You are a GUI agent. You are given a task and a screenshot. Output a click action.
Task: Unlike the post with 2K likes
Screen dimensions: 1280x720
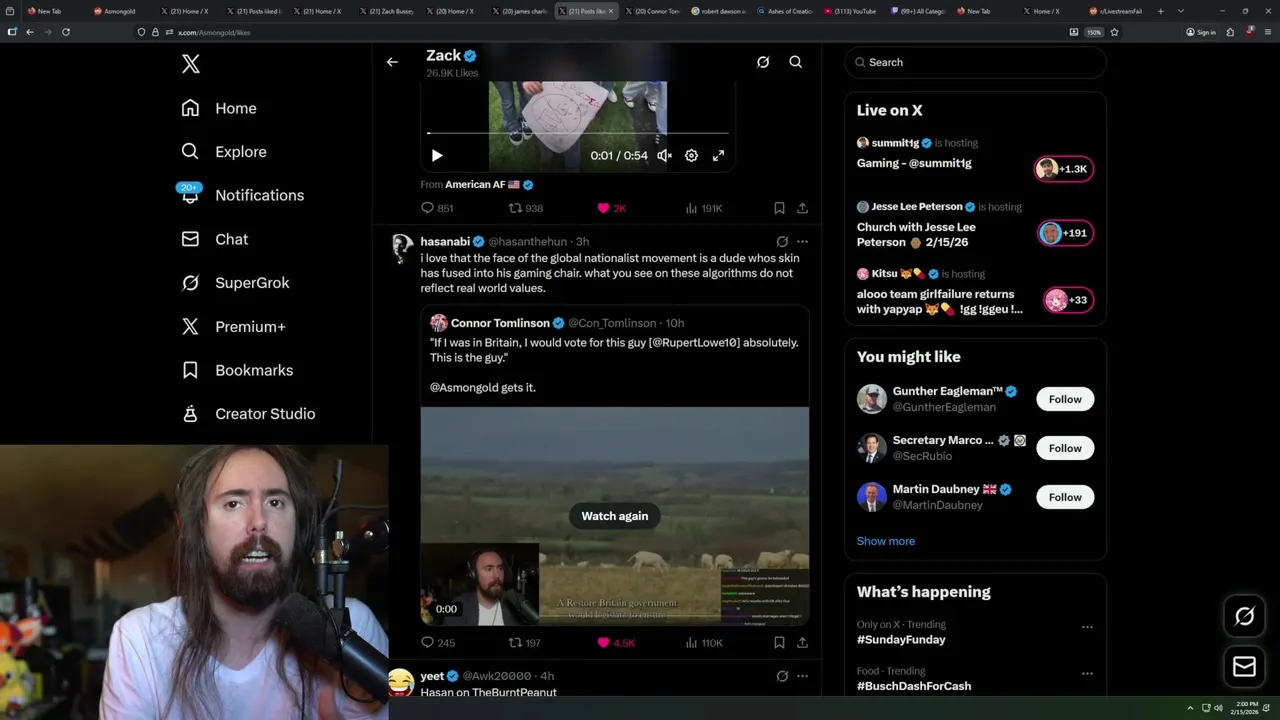tap(611, 208)
